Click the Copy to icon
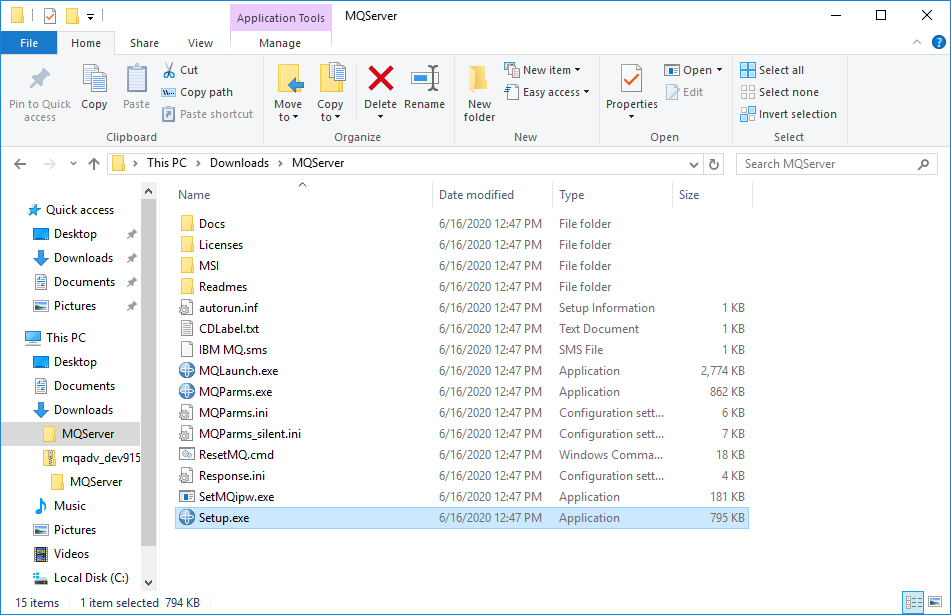This screenshot has height=615, width=951. pyautogui.click(x=332, y=79)
